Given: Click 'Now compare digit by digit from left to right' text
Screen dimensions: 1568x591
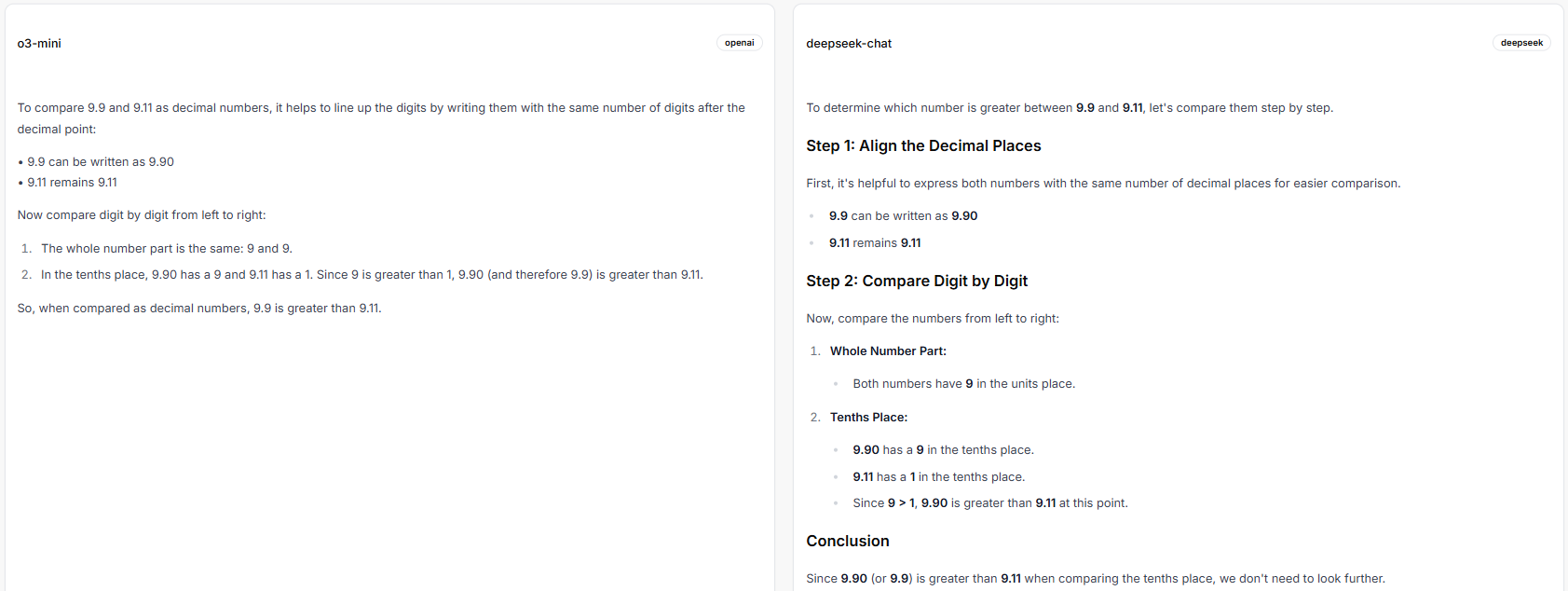Looking at the screenshot, I should tap(142, 215).
